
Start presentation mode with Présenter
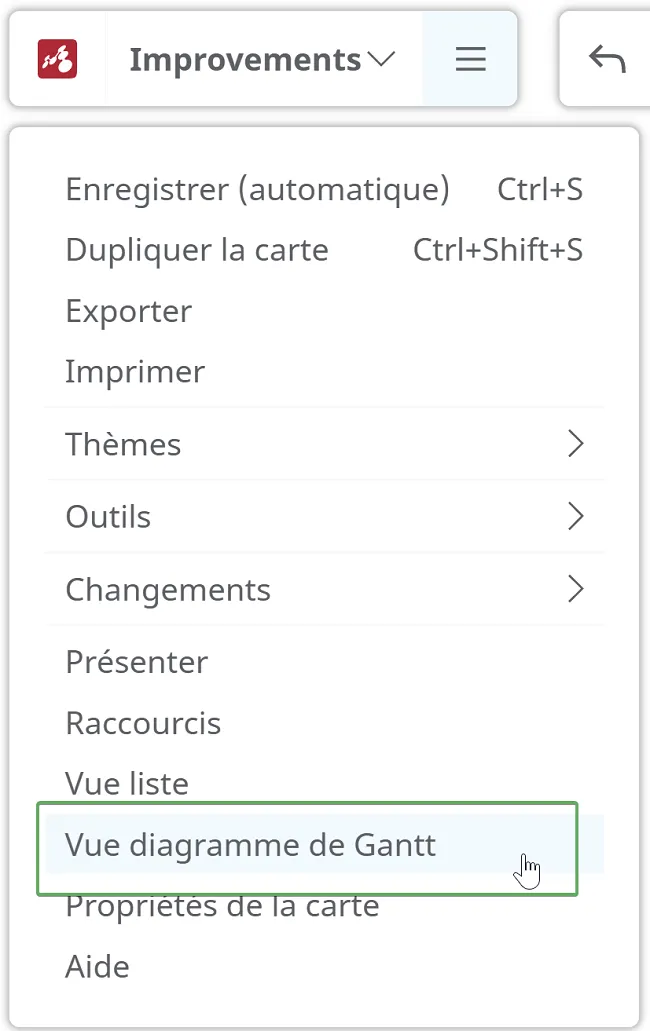click(325, 661)
